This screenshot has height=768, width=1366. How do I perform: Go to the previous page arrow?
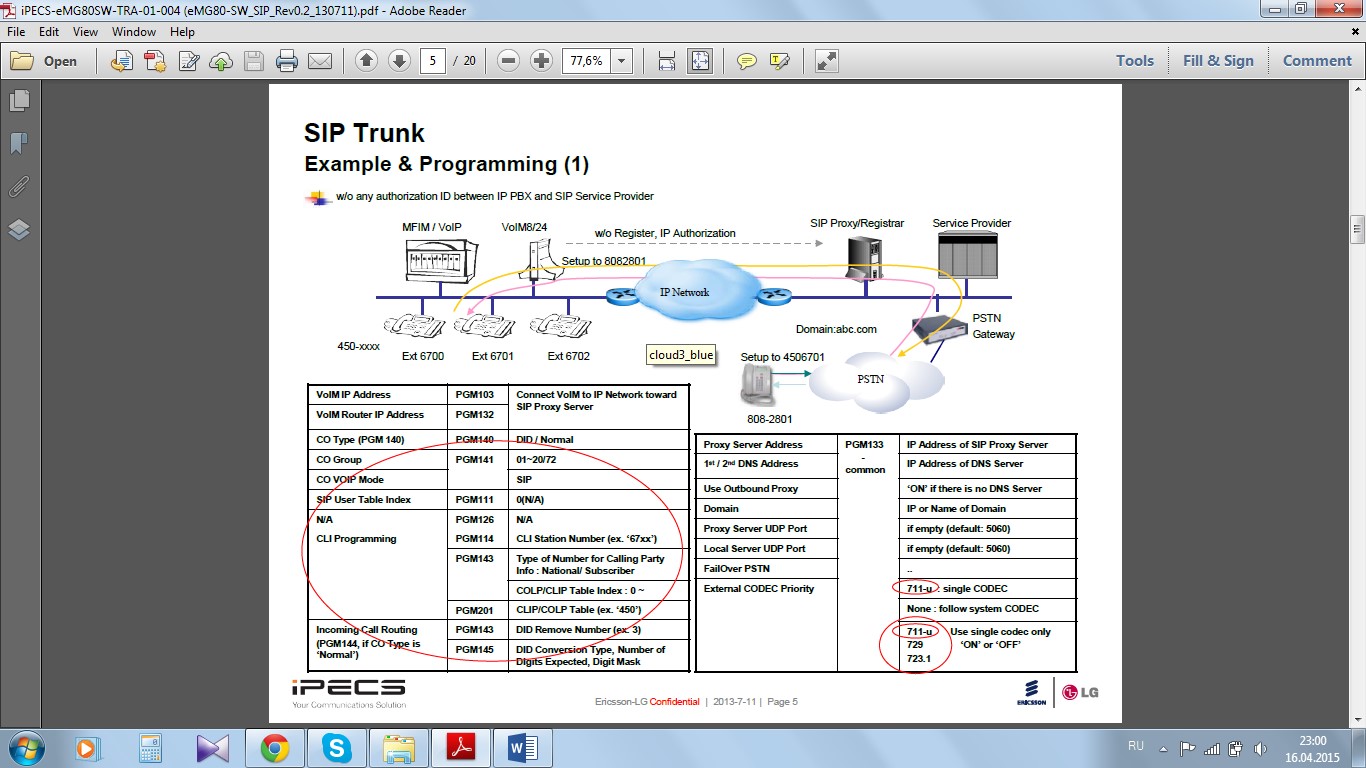[x=366, y=61]
